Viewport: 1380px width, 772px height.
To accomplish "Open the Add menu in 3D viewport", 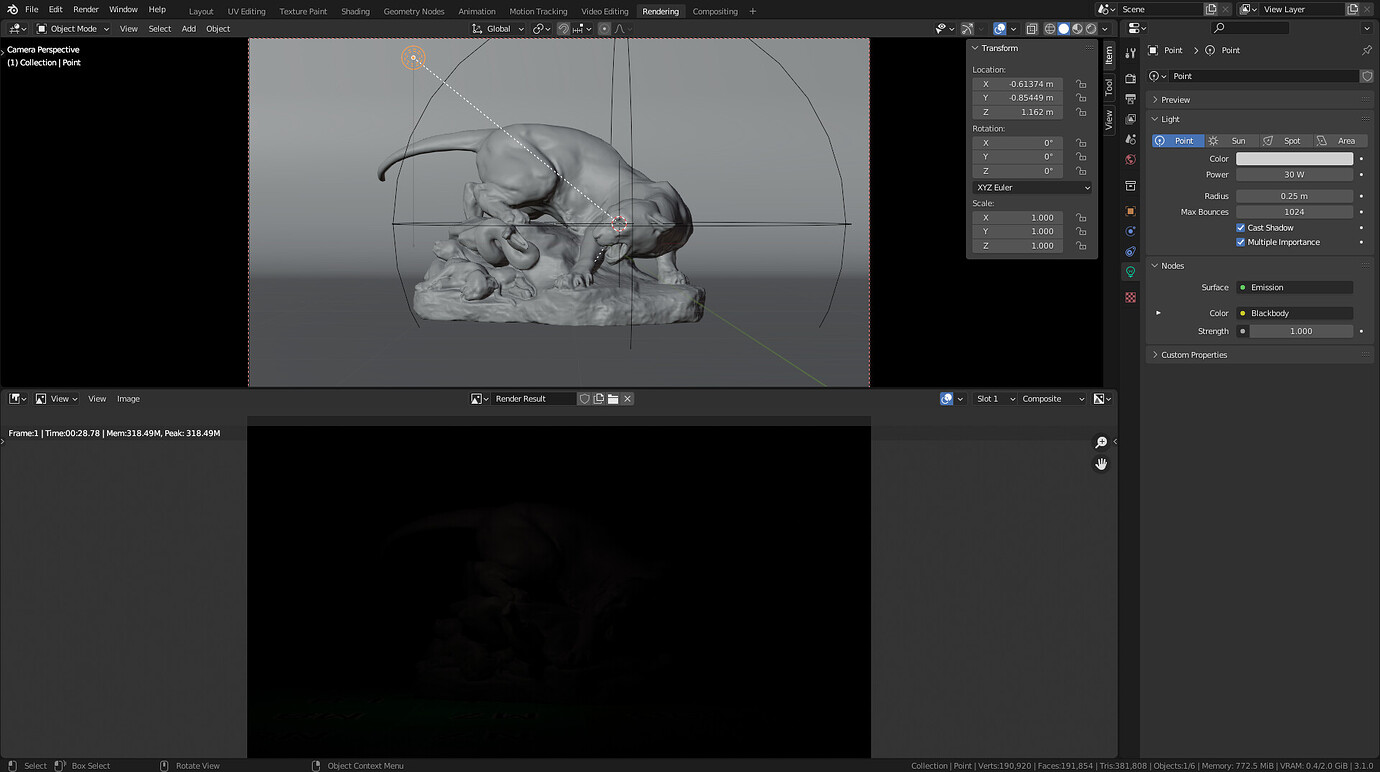I will [x=189, y=29].
